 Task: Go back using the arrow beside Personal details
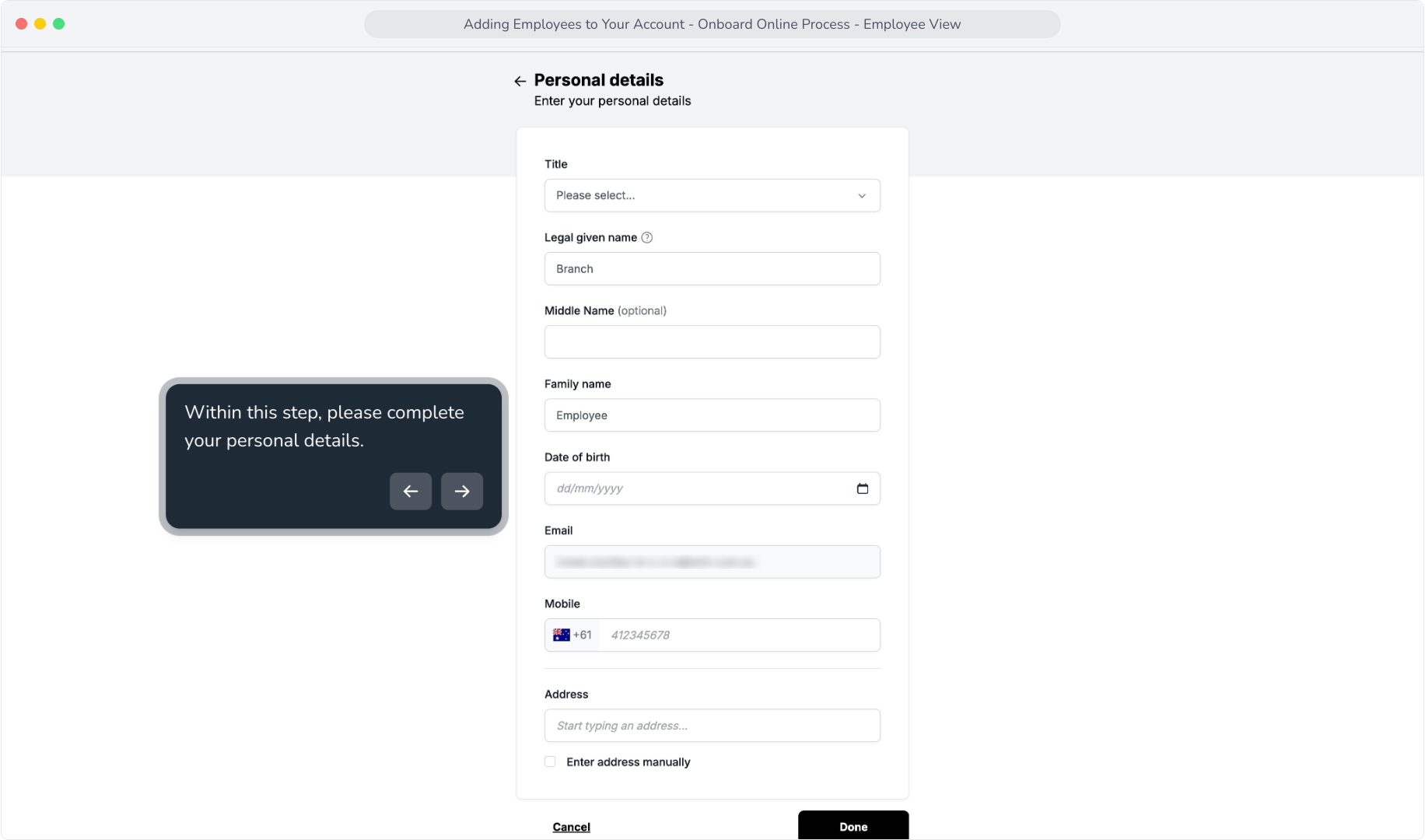pyautogui.click(x=520, y=81)
